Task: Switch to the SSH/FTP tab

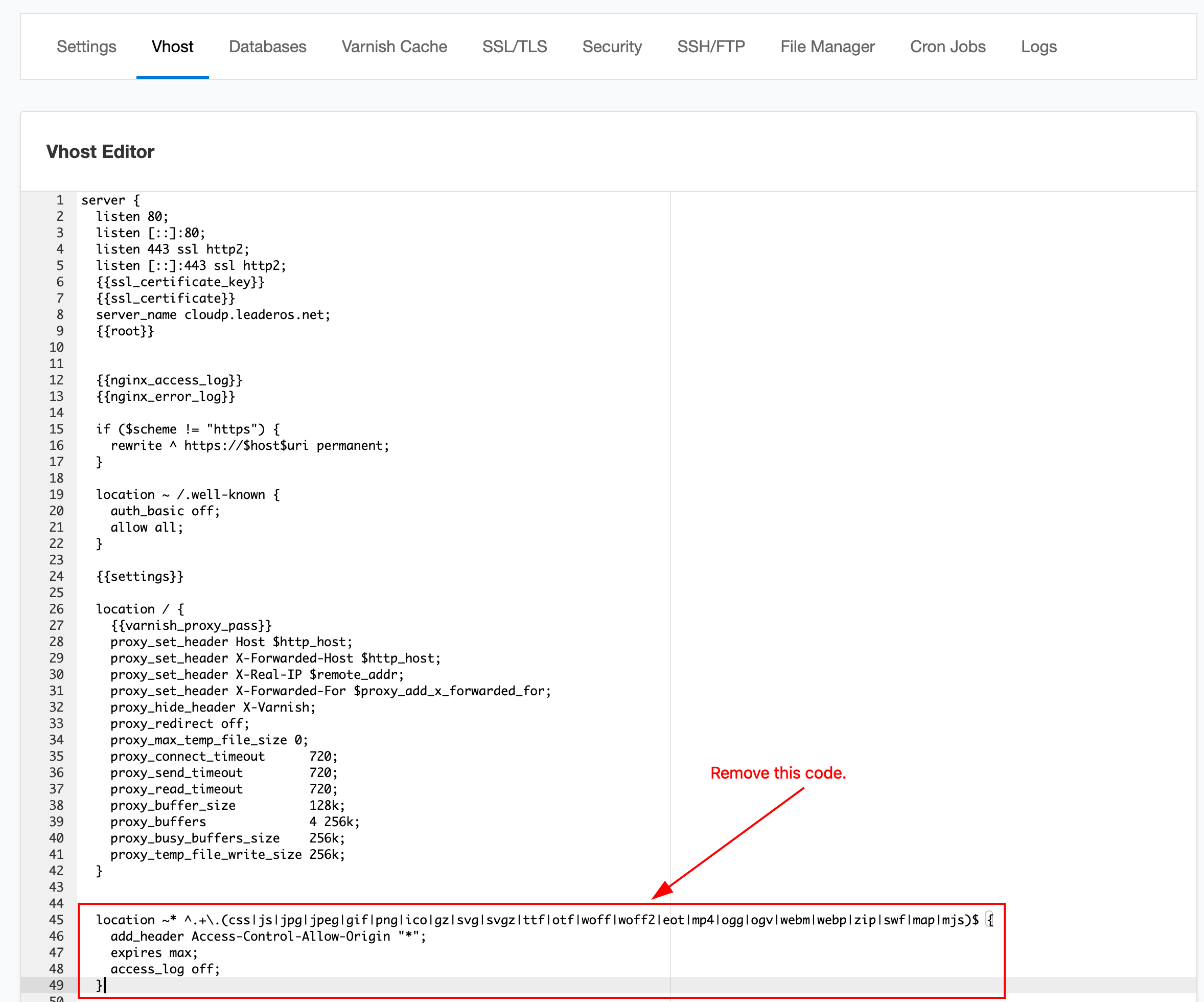Action: tap(710, 47)
